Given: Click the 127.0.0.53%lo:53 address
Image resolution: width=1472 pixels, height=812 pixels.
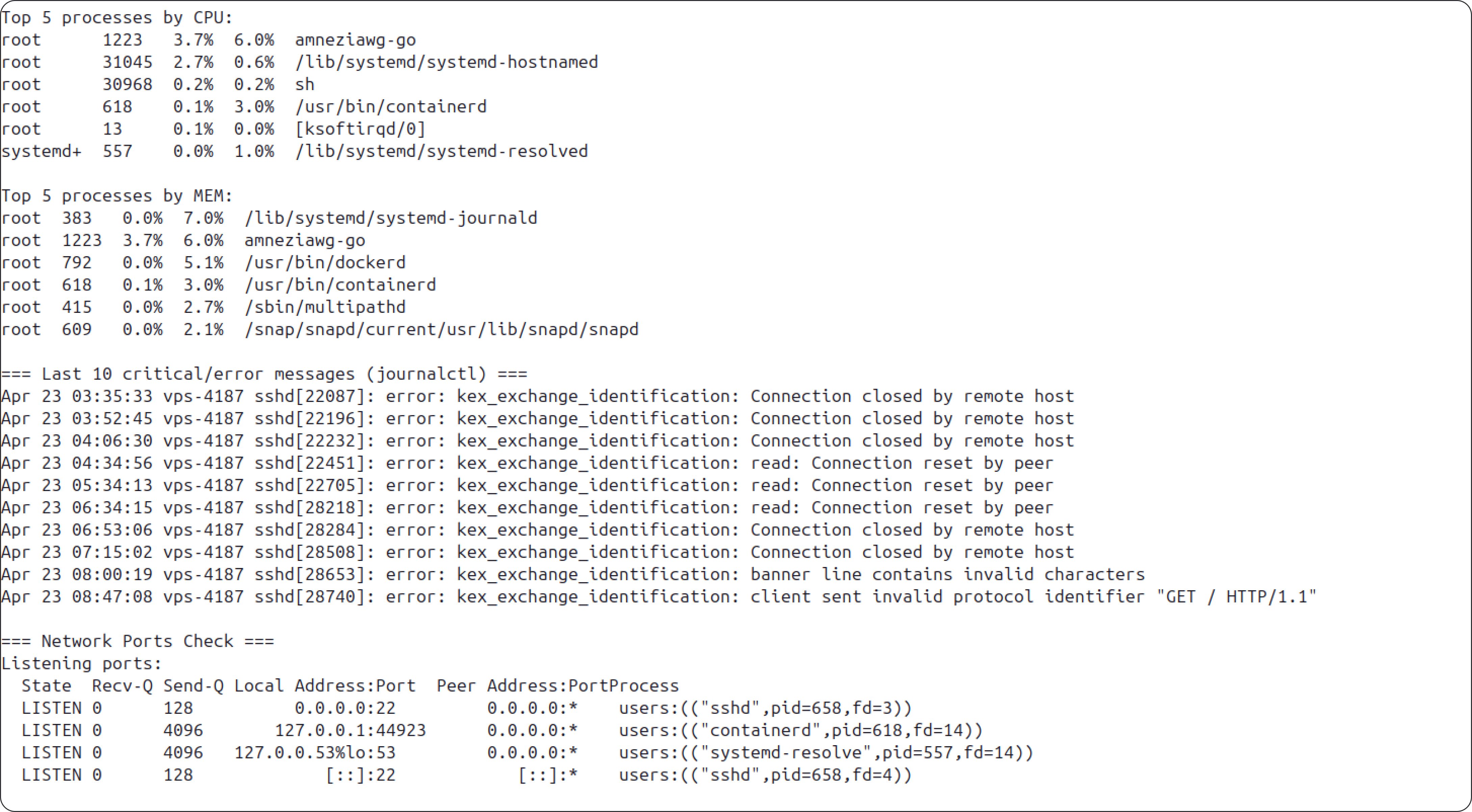Looking at the screenshot, I should tap(315, 753).
